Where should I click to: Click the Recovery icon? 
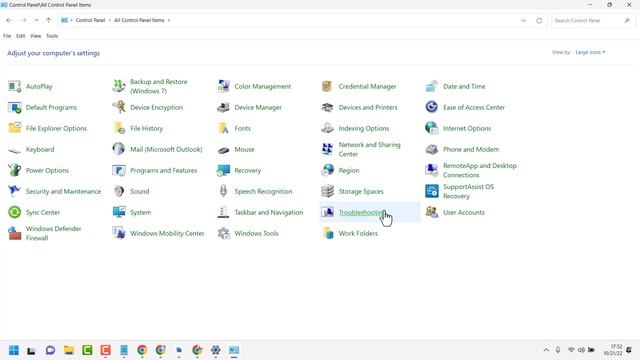223,170
